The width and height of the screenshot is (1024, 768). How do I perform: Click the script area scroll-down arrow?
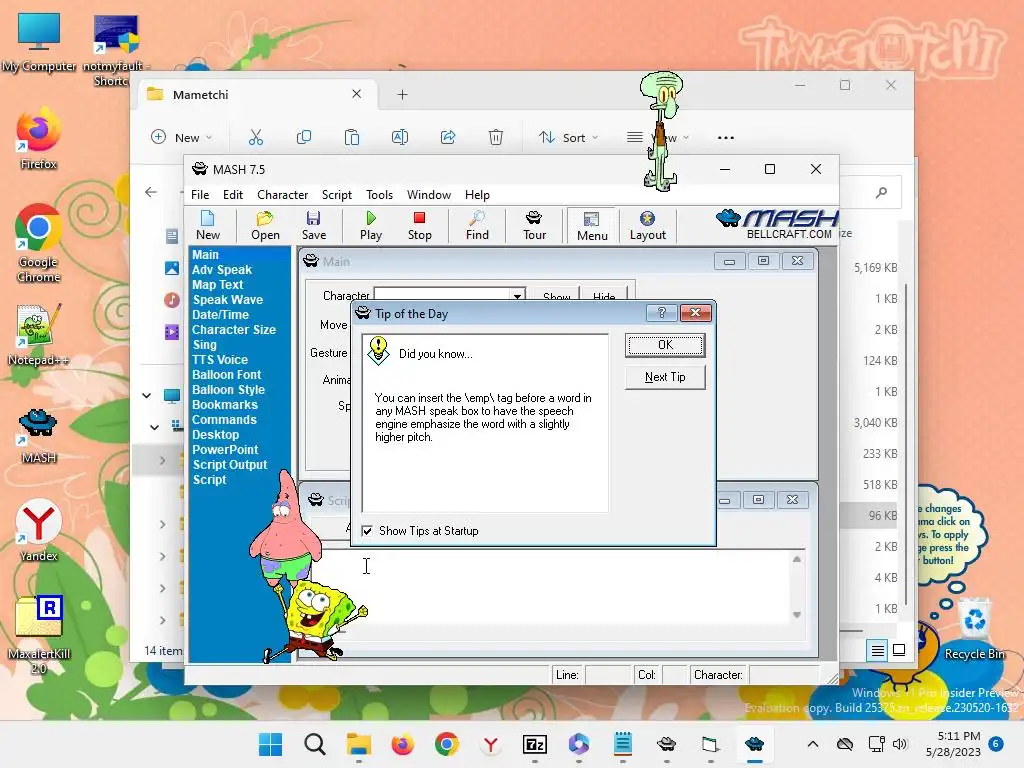pos(797,615)
